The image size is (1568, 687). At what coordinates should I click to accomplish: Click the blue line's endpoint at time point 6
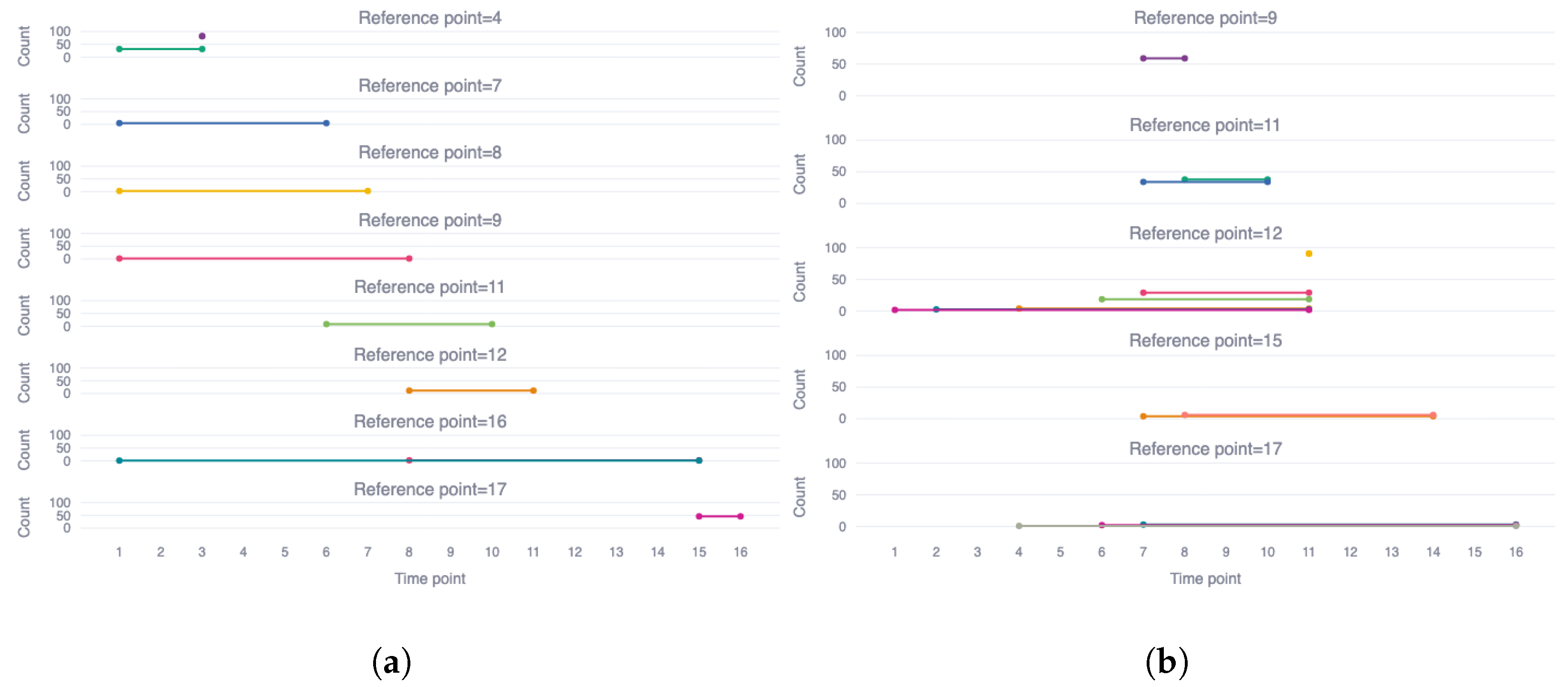point(326,124)
